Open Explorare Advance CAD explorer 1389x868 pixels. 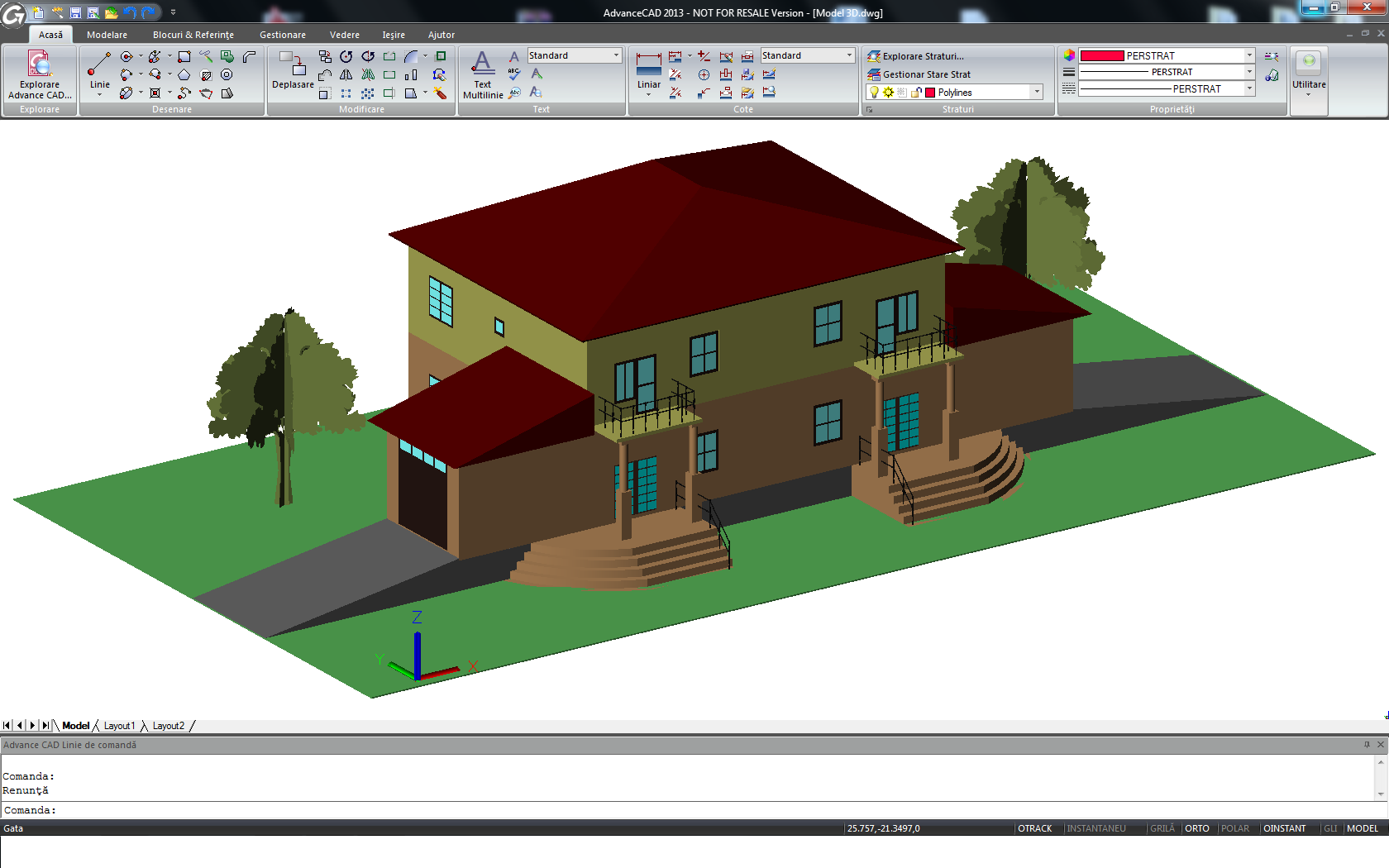click(x=40, y=74)
